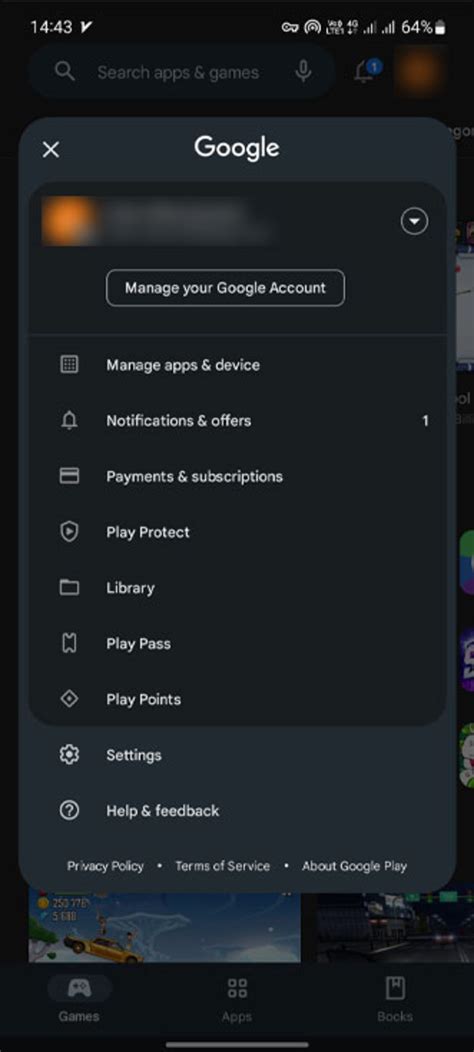Viewport: 474px width, 1052px height.
Task: Switch to the Apps tab
Action: [x=237, y=997]
